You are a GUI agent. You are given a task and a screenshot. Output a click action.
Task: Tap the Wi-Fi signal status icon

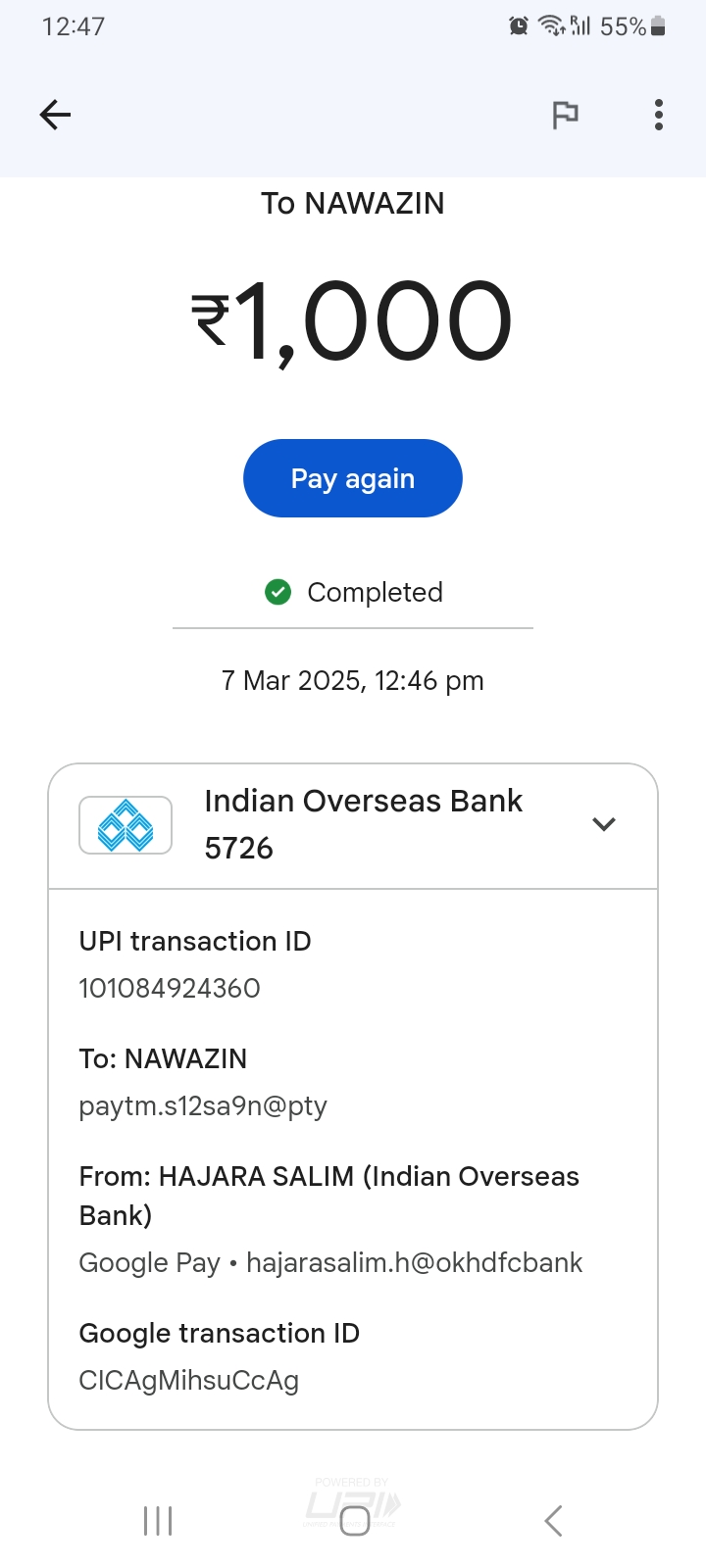(551, 26)
